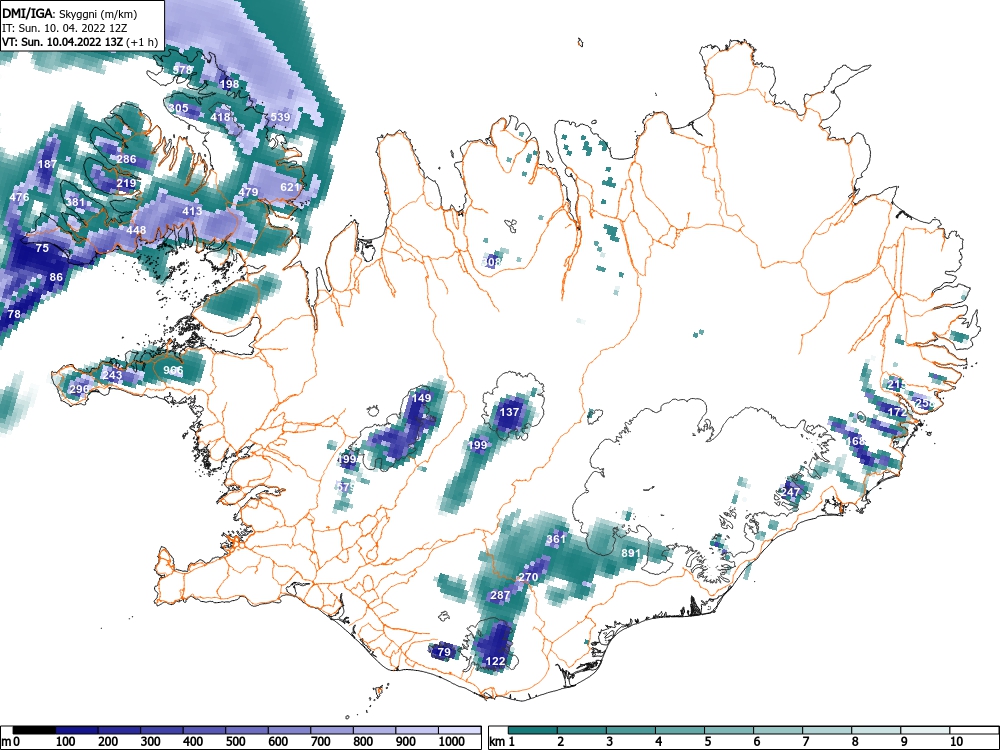Click the visibility value 479 on the map

point(248,192)
